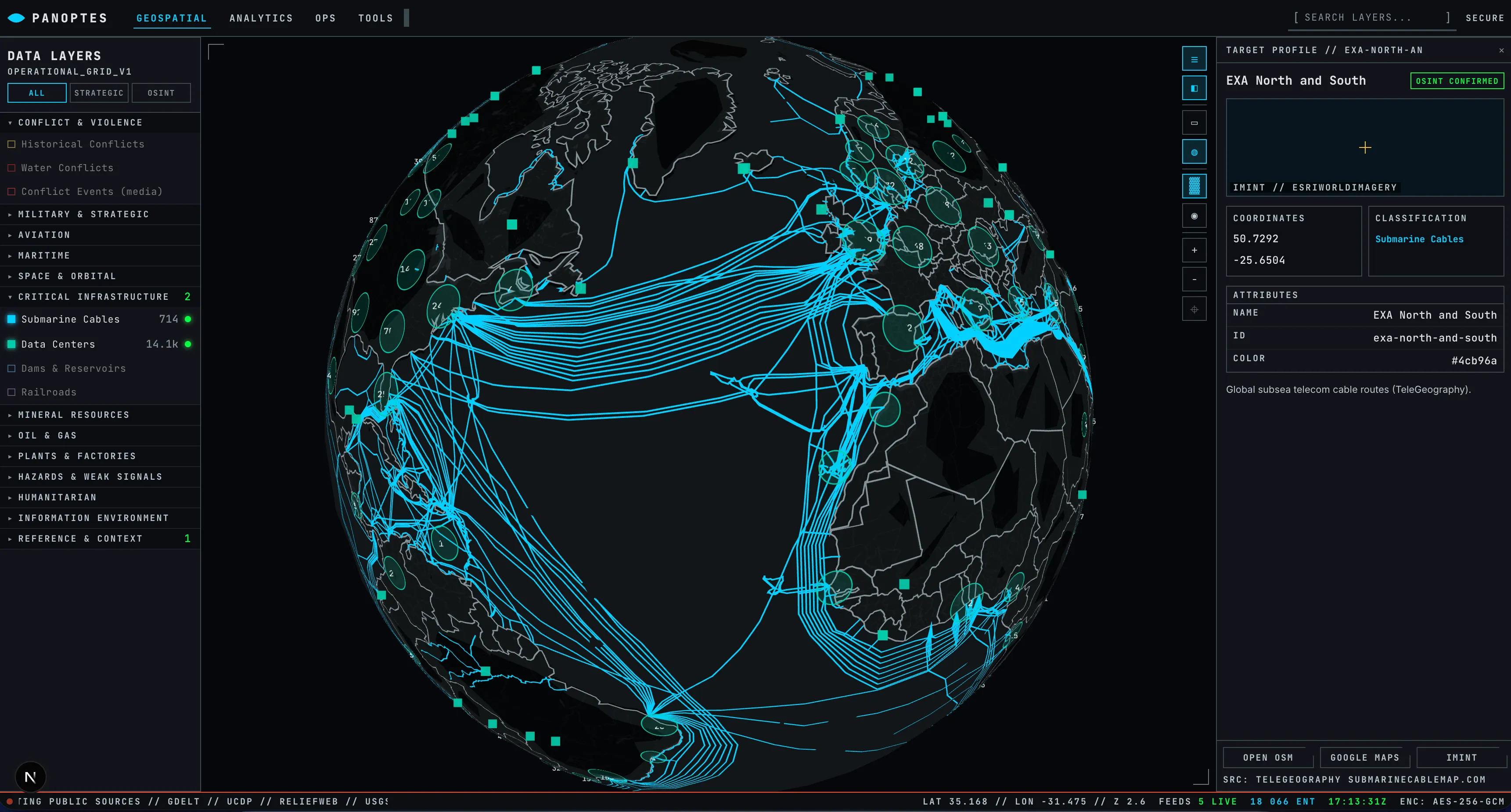Expand the Military & Strategic group

click(100, 215)
